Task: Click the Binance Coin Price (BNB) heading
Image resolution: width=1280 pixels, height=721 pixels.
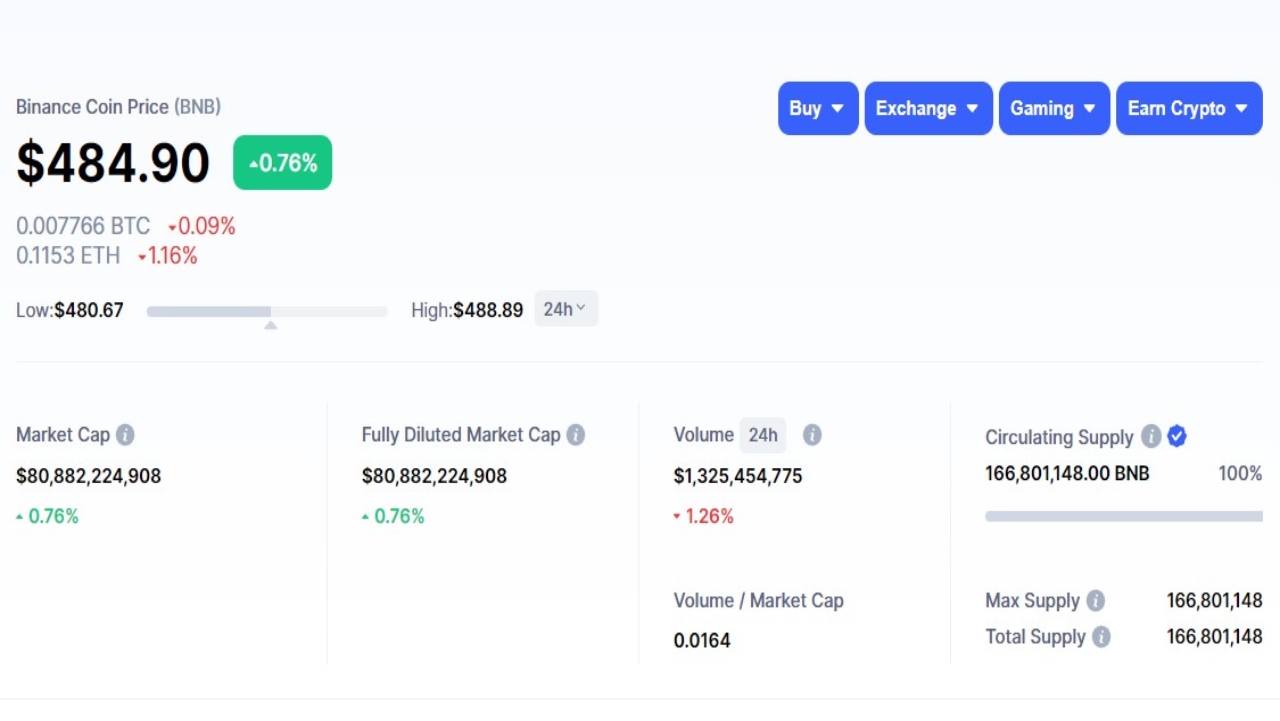Action: coord(118,107)
